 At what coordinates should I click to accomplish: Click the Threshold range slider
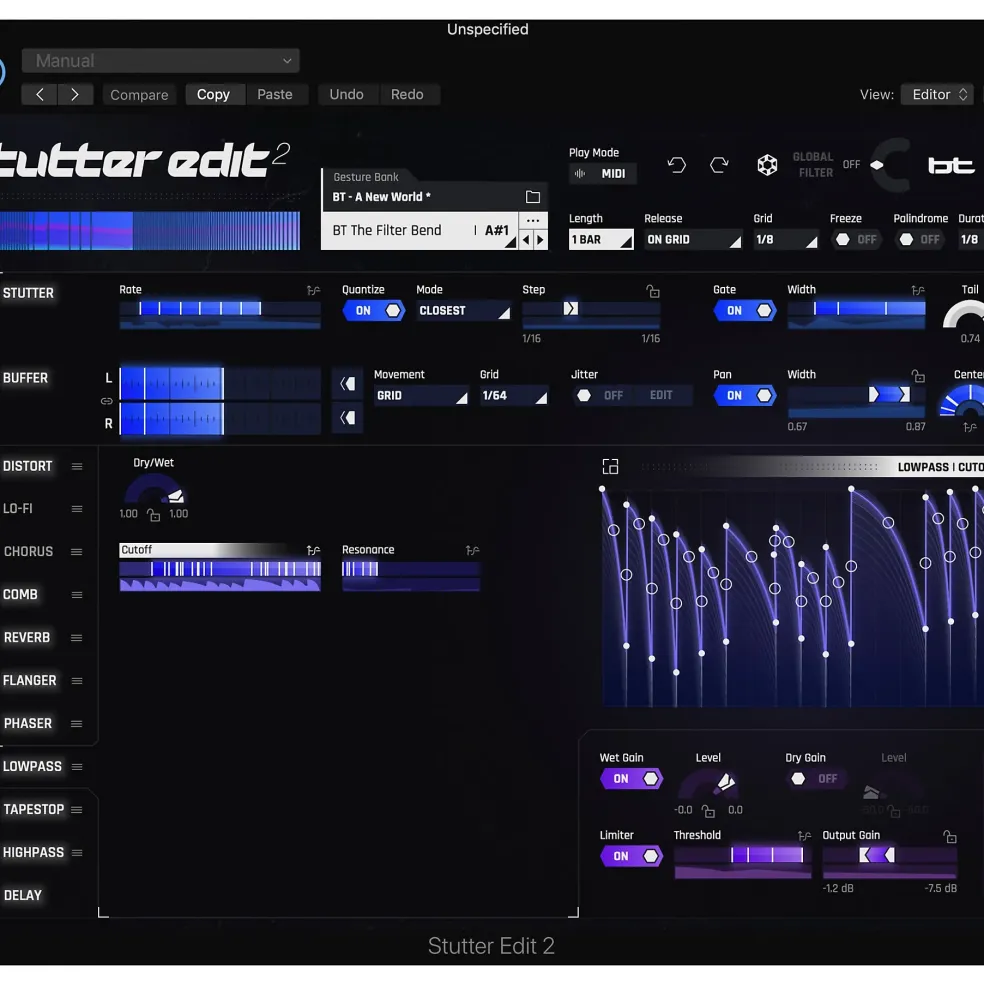[742, 855]
